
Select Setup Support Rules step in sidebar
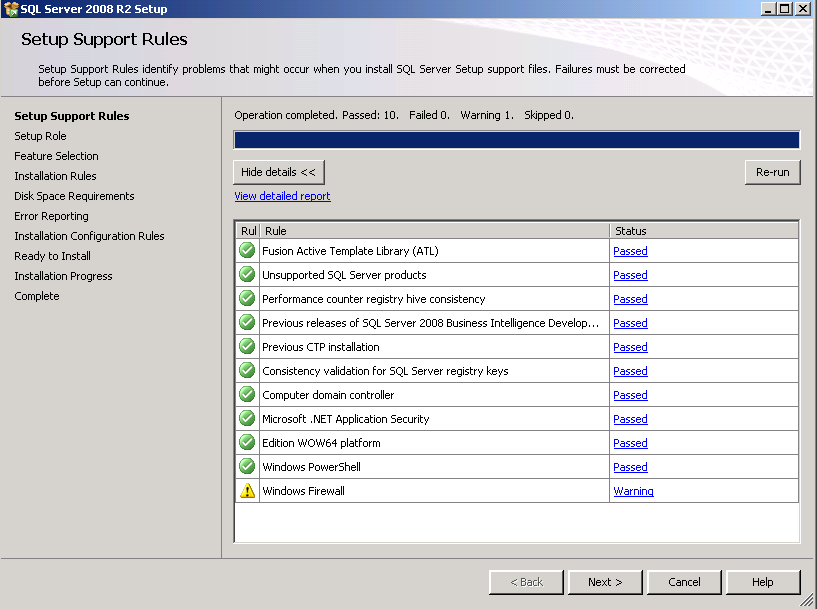(72, 116)
